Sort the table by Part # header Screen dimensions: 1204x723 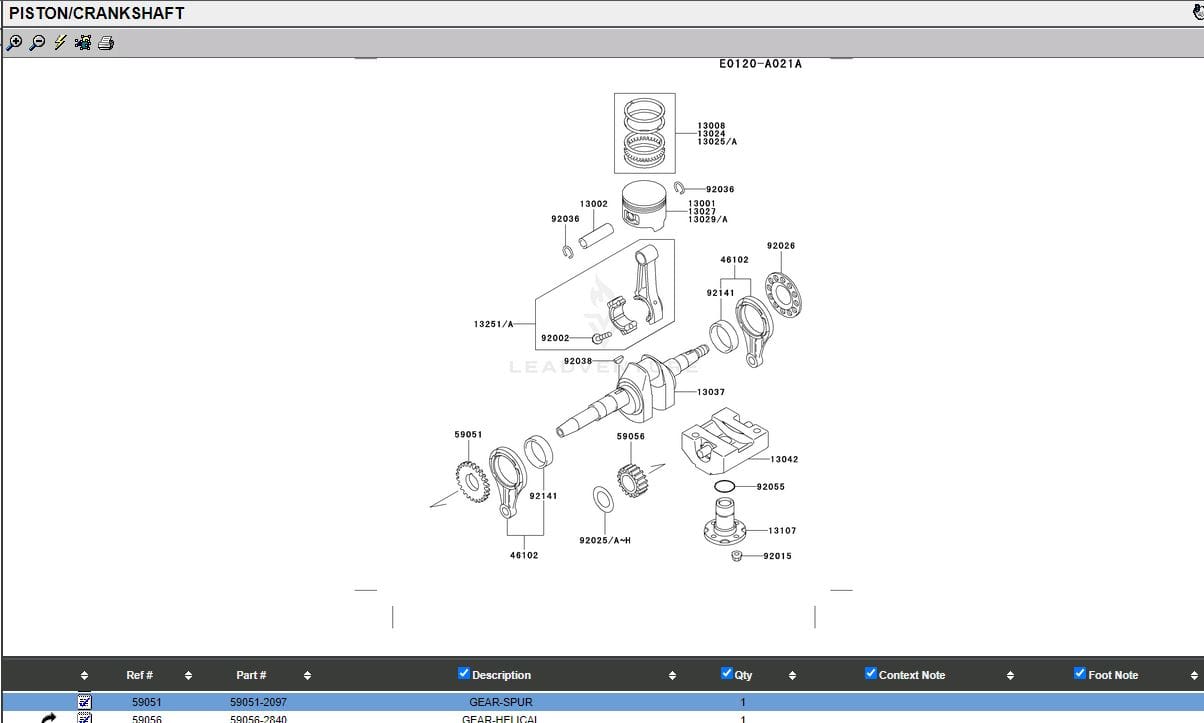click(251, 675)
